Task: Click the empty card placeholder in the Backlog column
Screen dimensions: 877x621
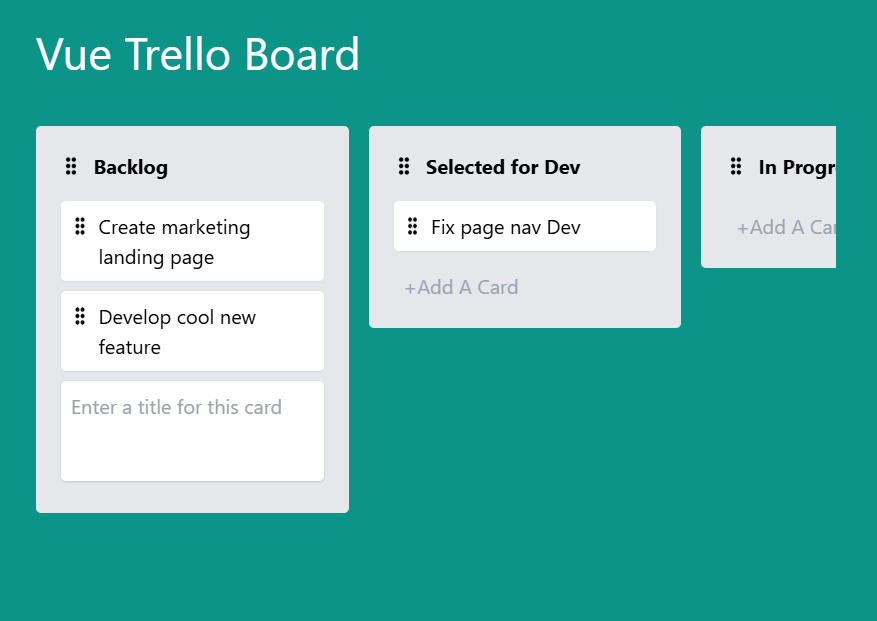Action: 192,430
